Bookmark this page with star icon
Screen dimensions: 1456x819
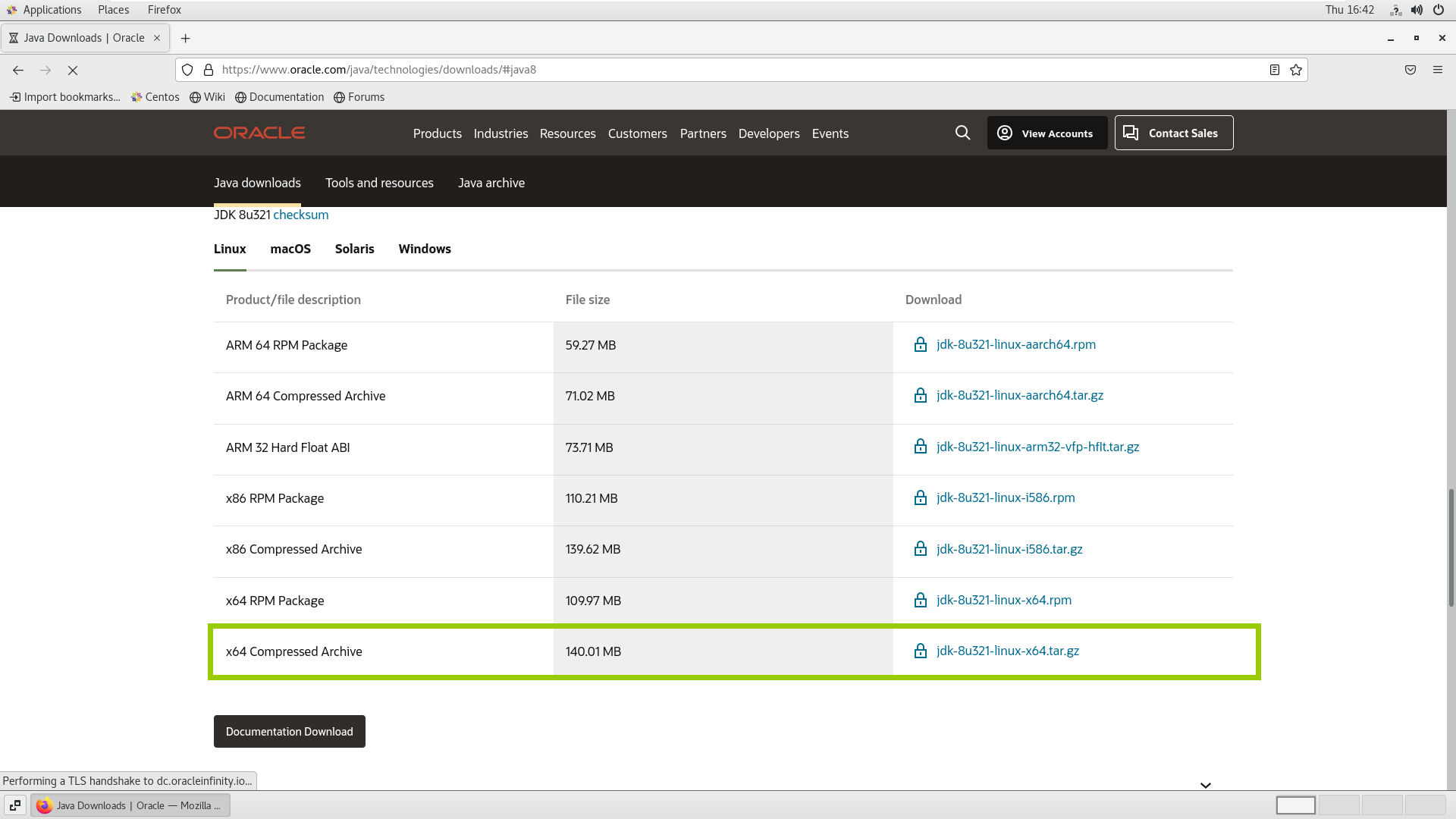tap(1296, 70)
